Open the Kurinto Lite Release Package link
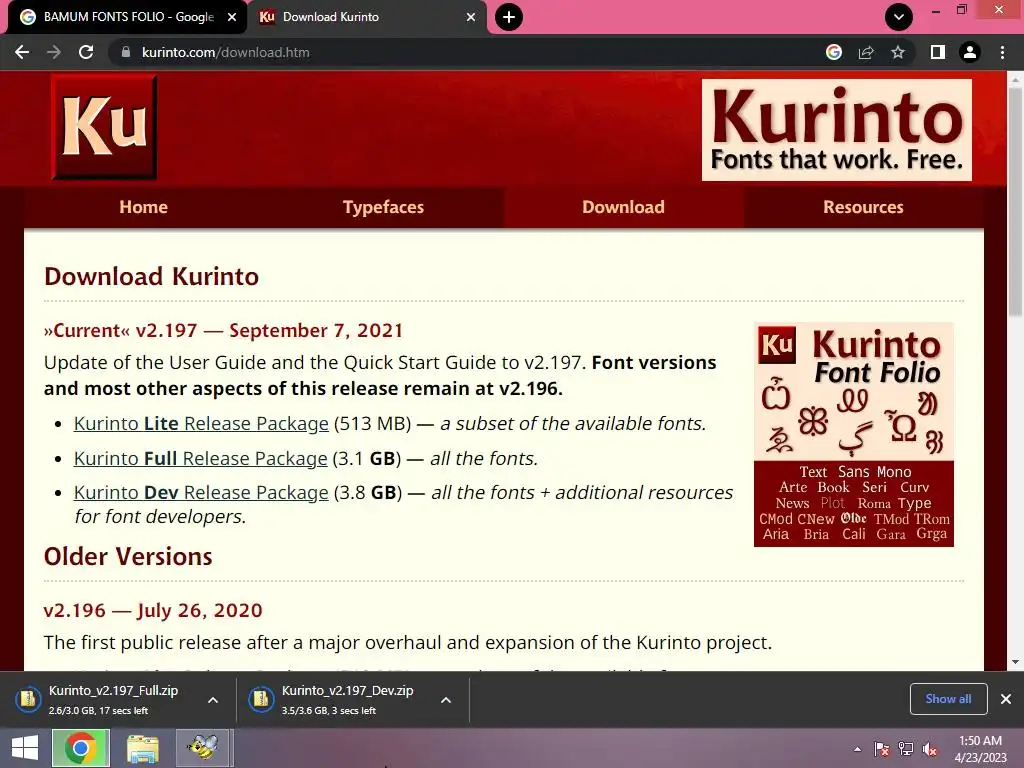1024x768 pixels. 201,424
